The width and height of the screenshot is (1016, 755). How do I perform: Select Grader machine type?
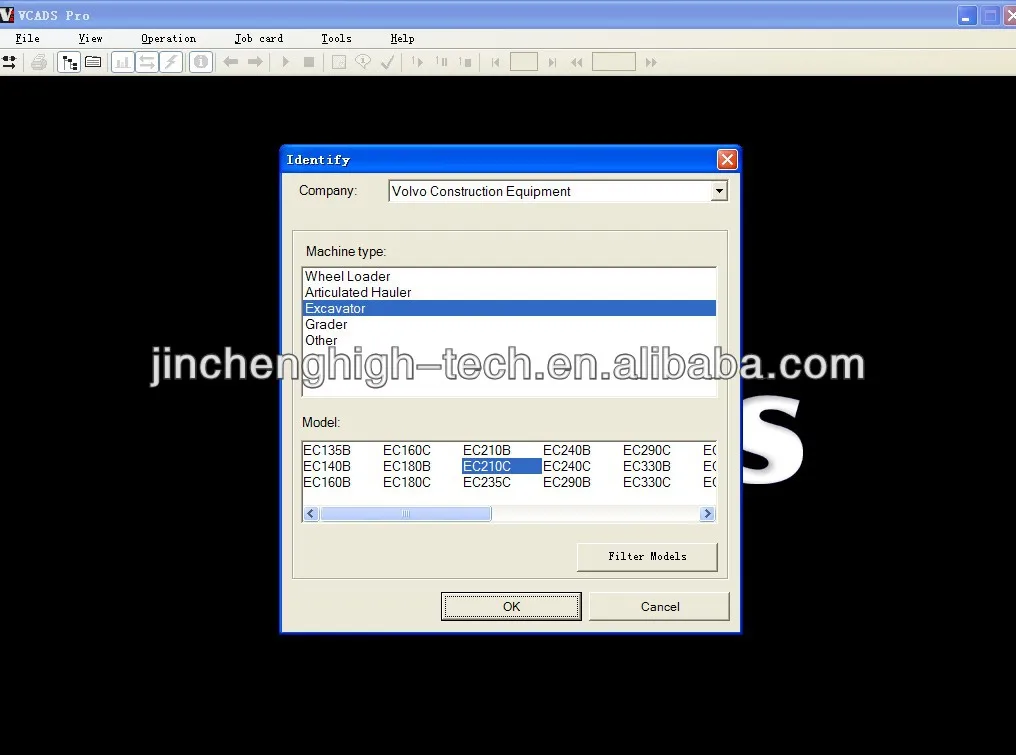pos(509,324)
